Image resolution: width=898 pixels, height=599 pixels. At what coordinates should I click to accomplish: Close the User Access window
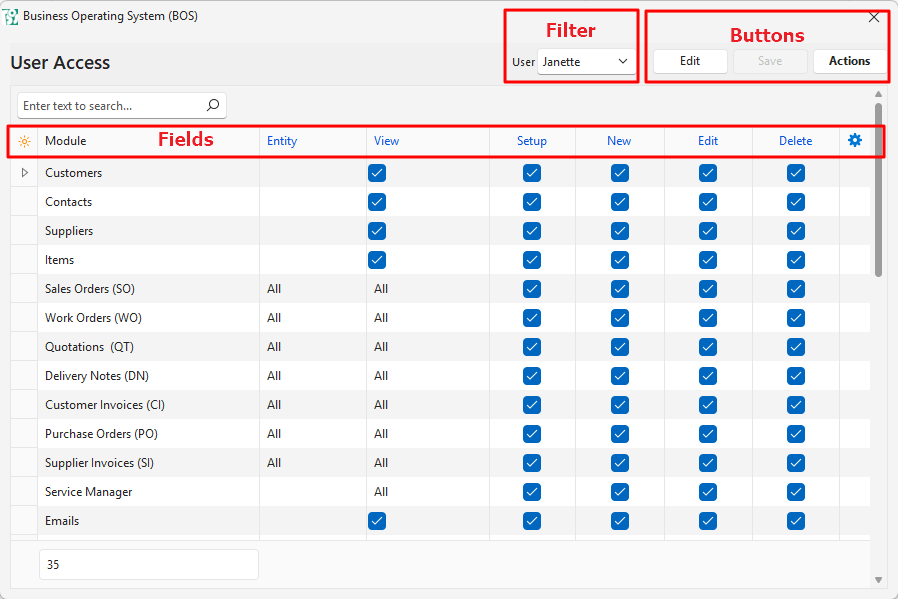click(x=874, y=17)
